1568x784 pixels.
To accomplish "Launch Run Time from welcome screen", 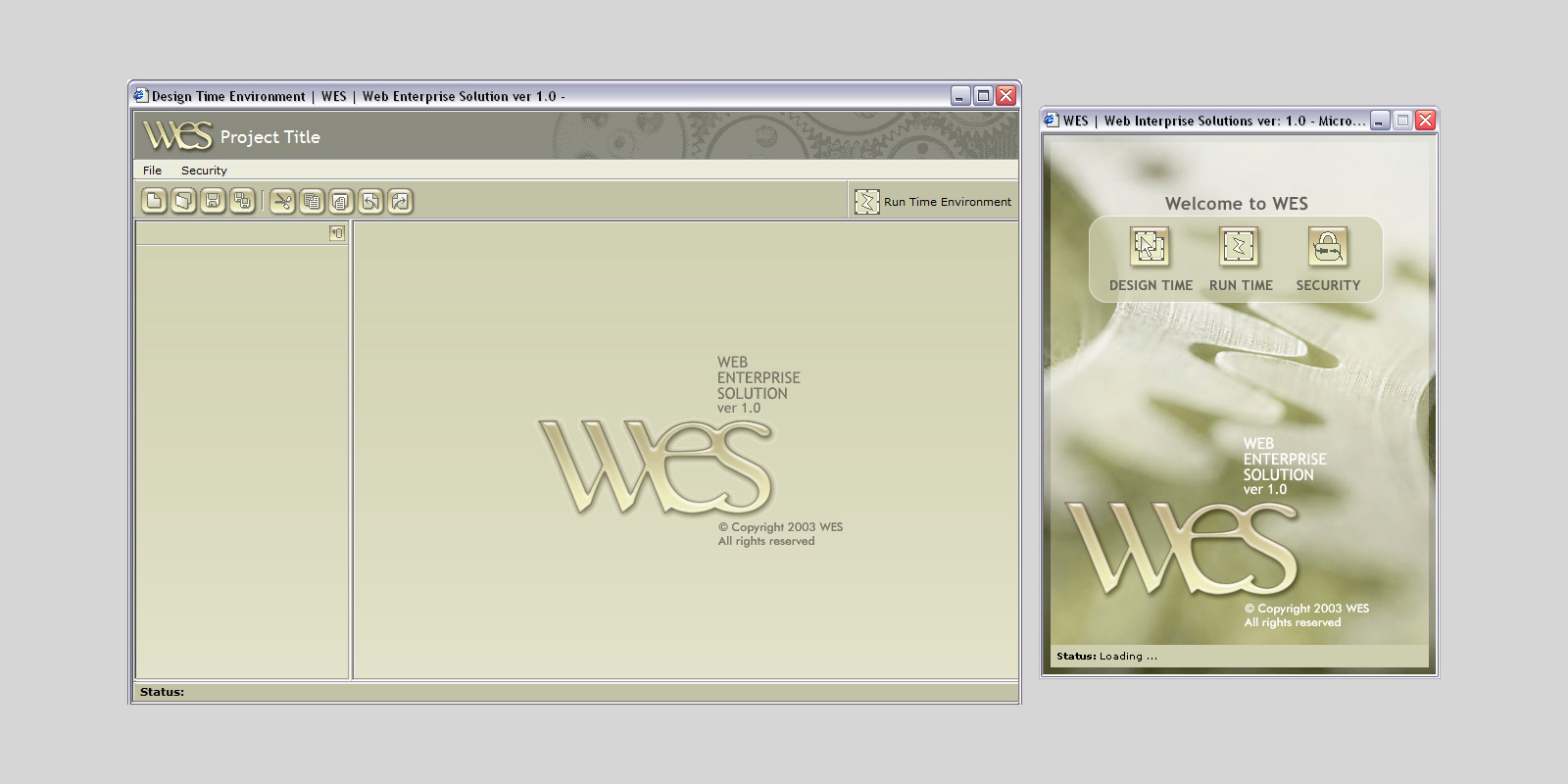I will pyautogui.click(x=1239, y=247).
